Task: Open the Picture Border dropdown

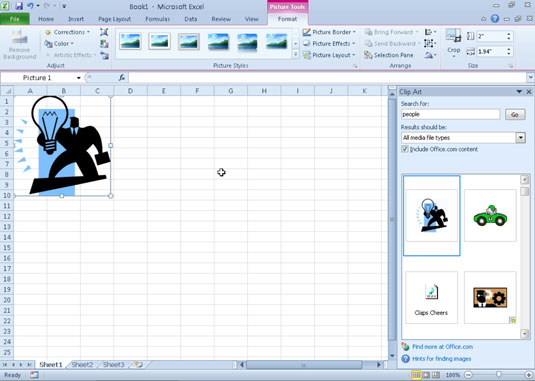Action: pos(329,32)
